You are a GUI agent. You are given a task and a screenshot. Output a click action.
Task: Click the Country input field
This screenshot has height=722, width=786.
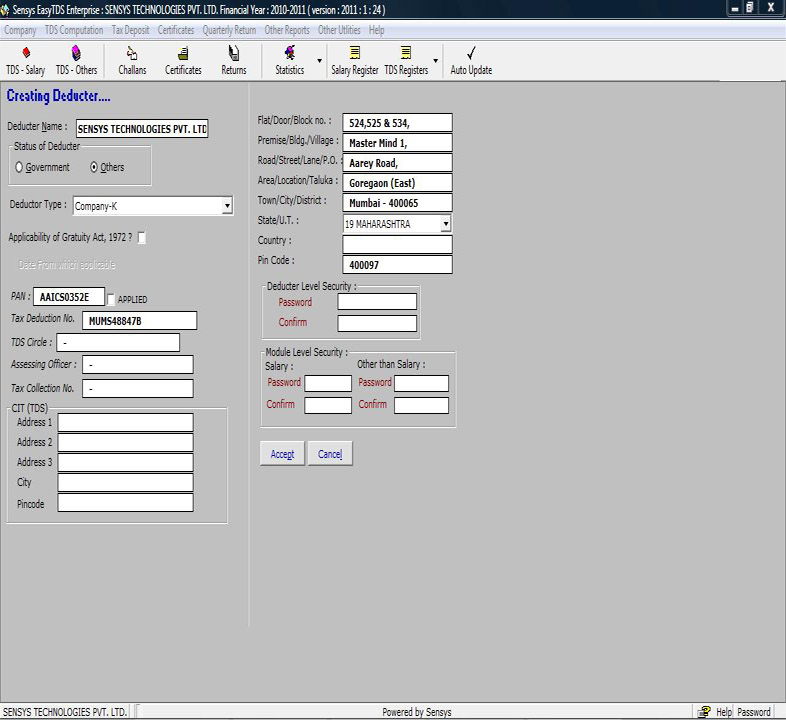tap(398, 245)
